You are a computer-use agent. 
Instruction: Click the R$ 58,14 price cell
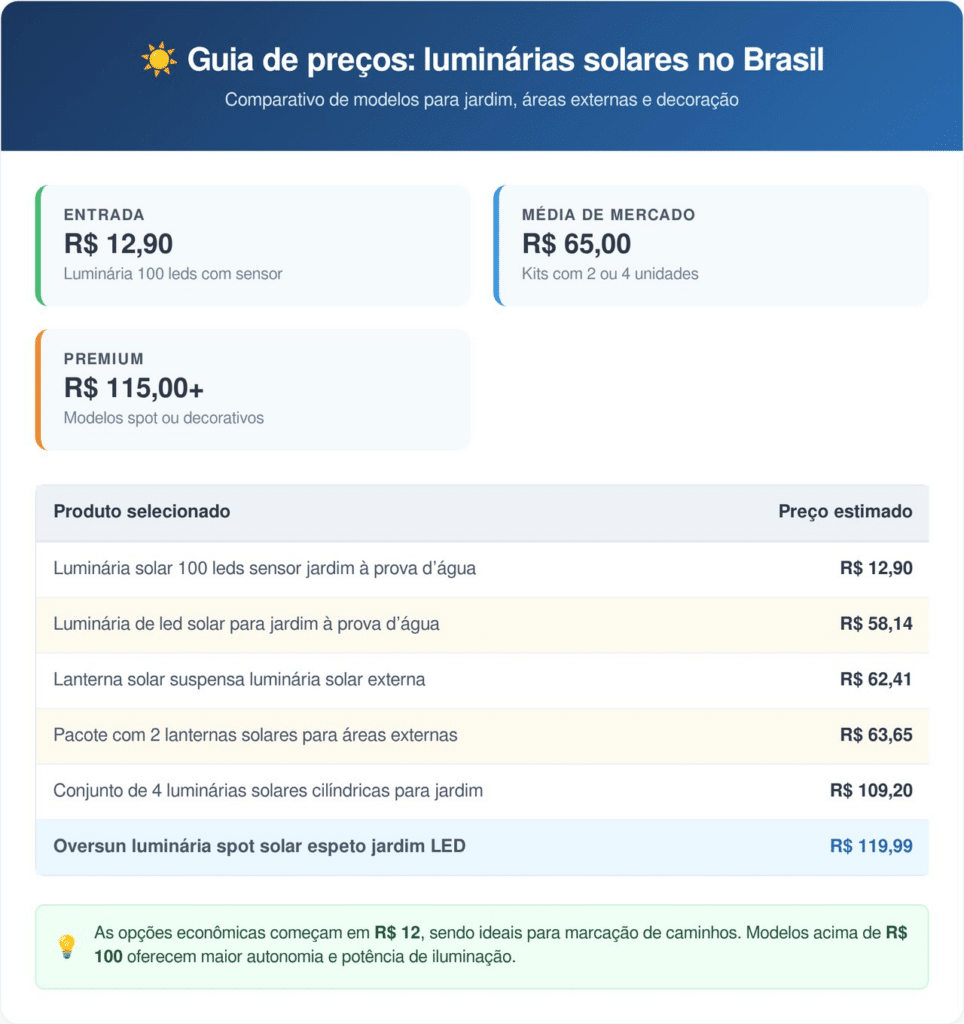(x=876, y=624)
